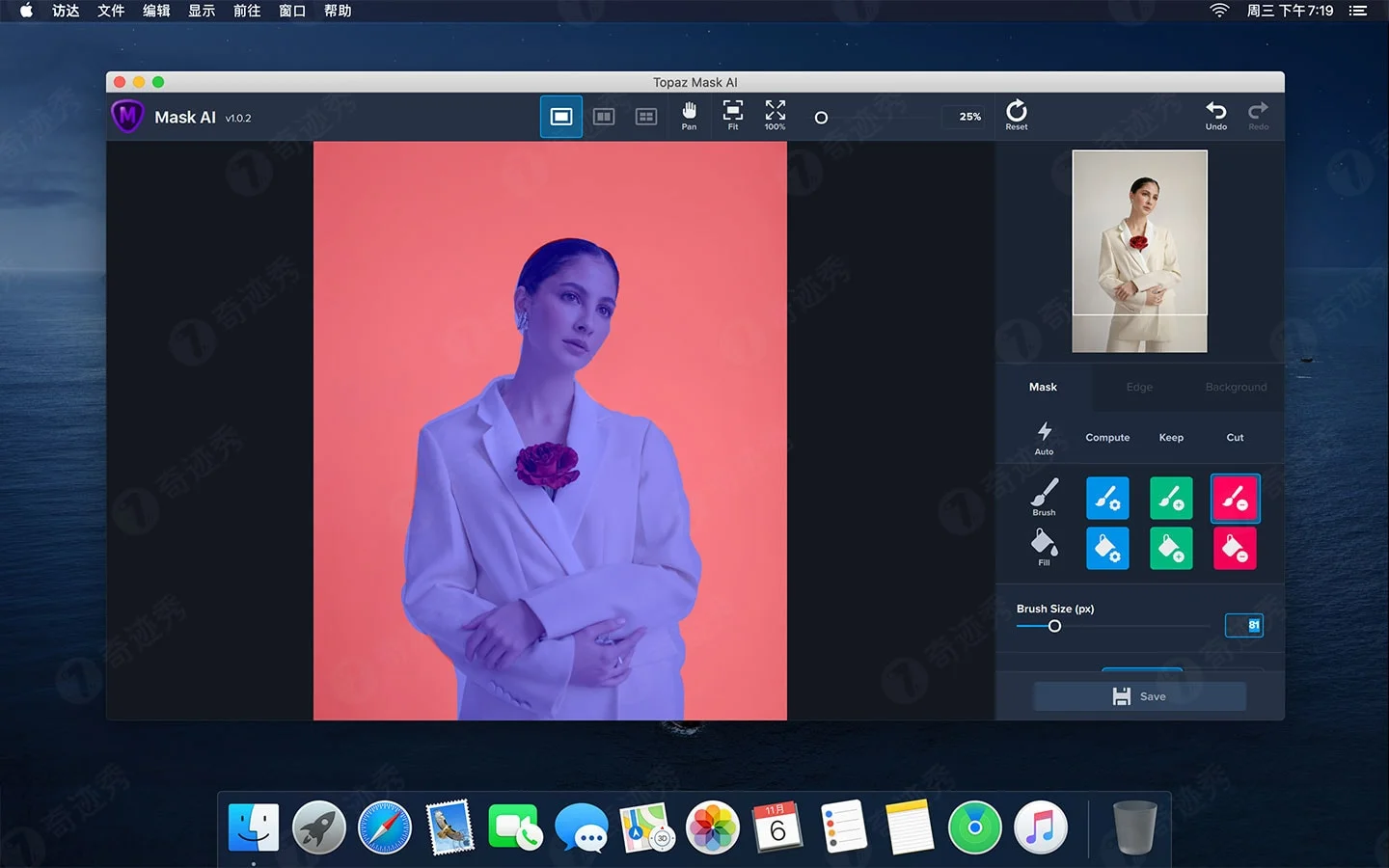Select the red Cut brush tool
Image resolution: width=1389 pixels, height=868 pixels.
(1235, 499)
